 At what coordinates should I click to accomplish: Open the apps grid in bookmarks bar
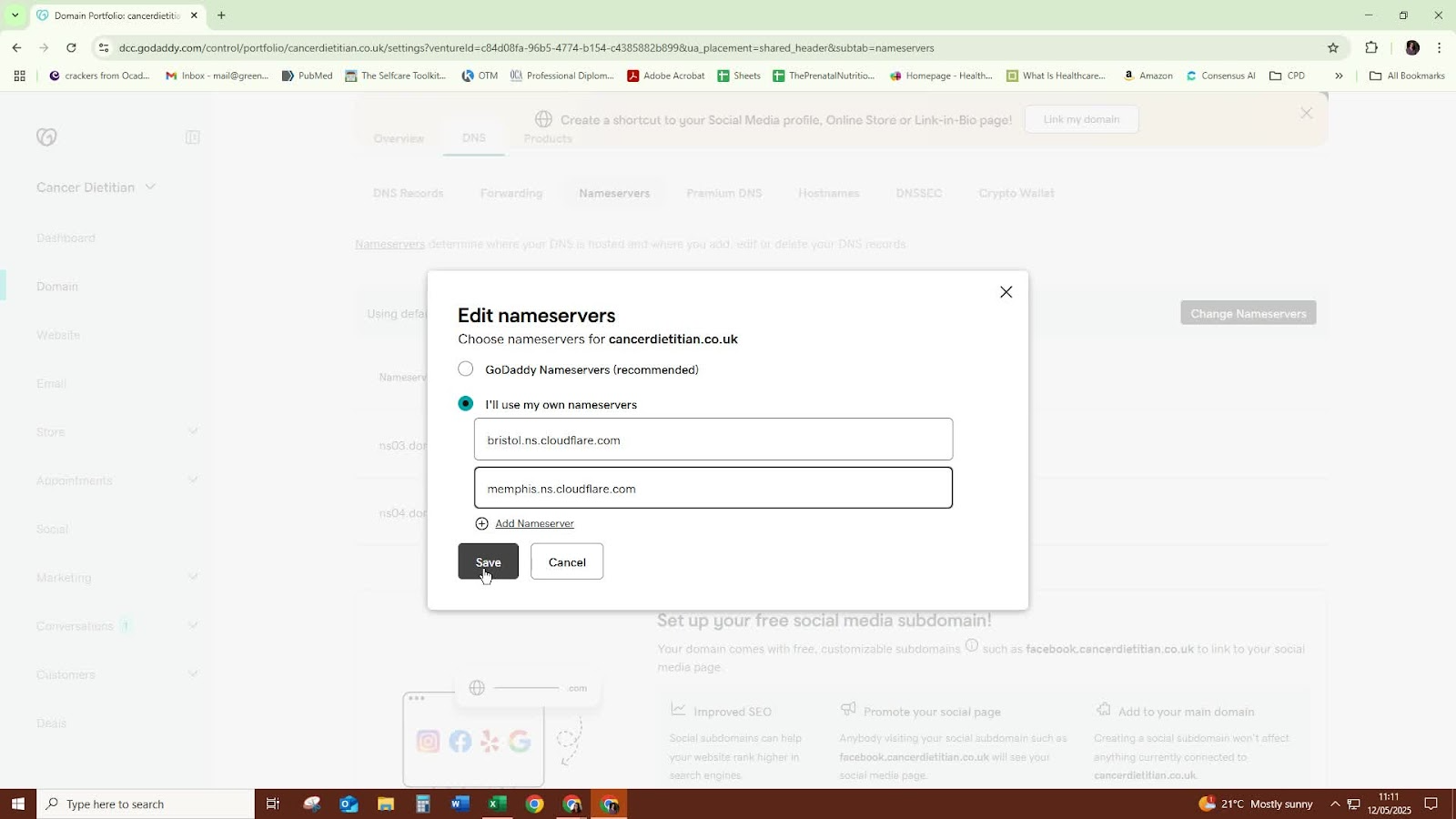tap(19, 76)
